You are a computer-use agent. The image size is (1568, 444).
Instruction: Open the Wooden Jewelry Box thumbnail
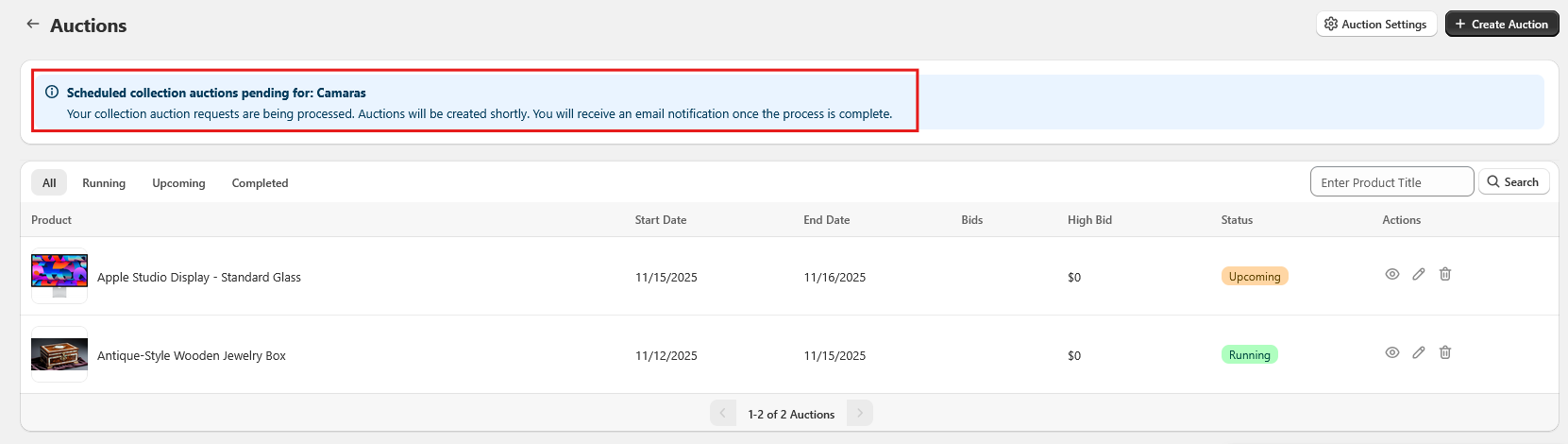coord(59,354)
